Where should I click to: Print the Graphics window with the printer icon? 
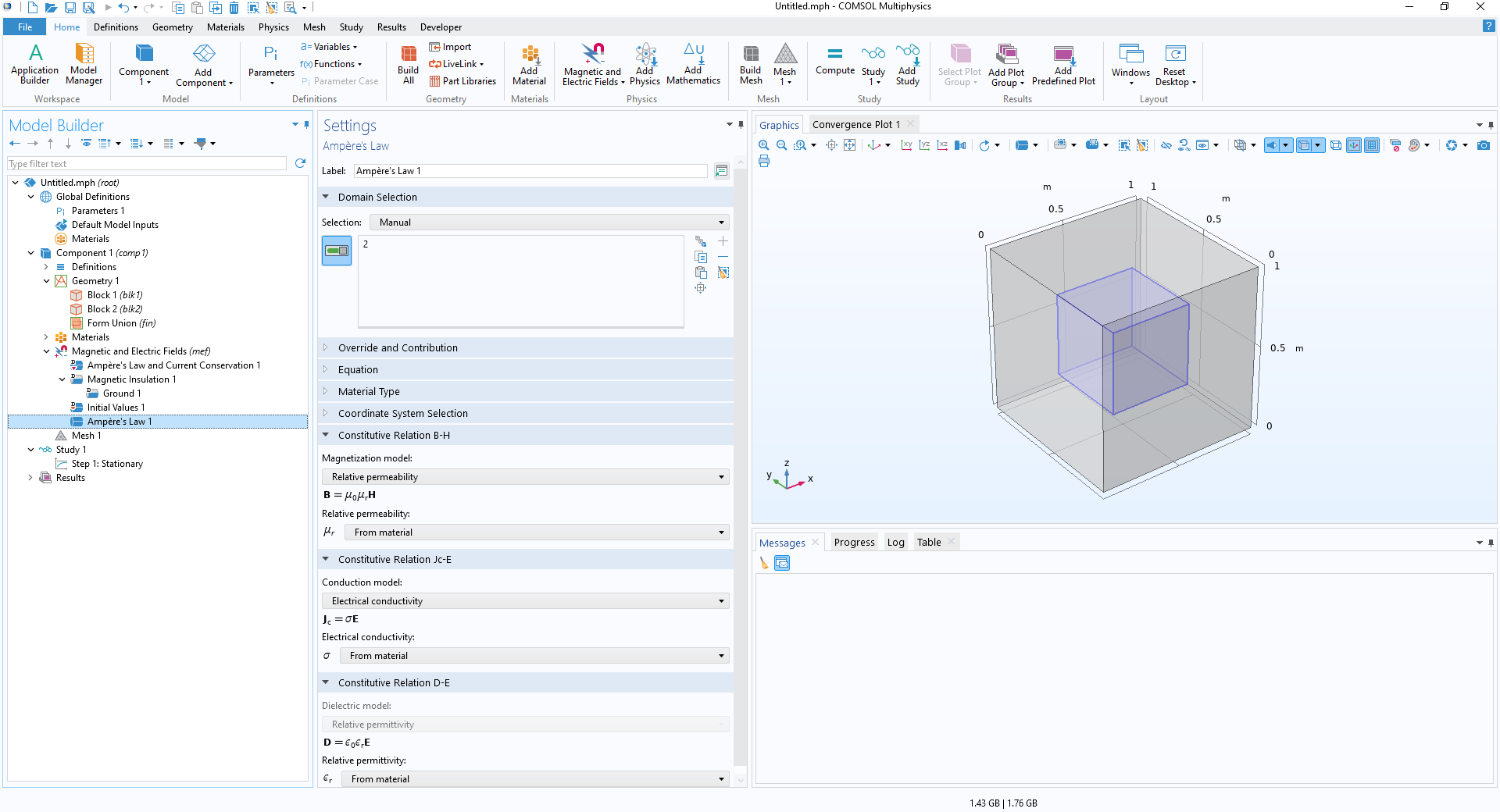pos(763,162)
